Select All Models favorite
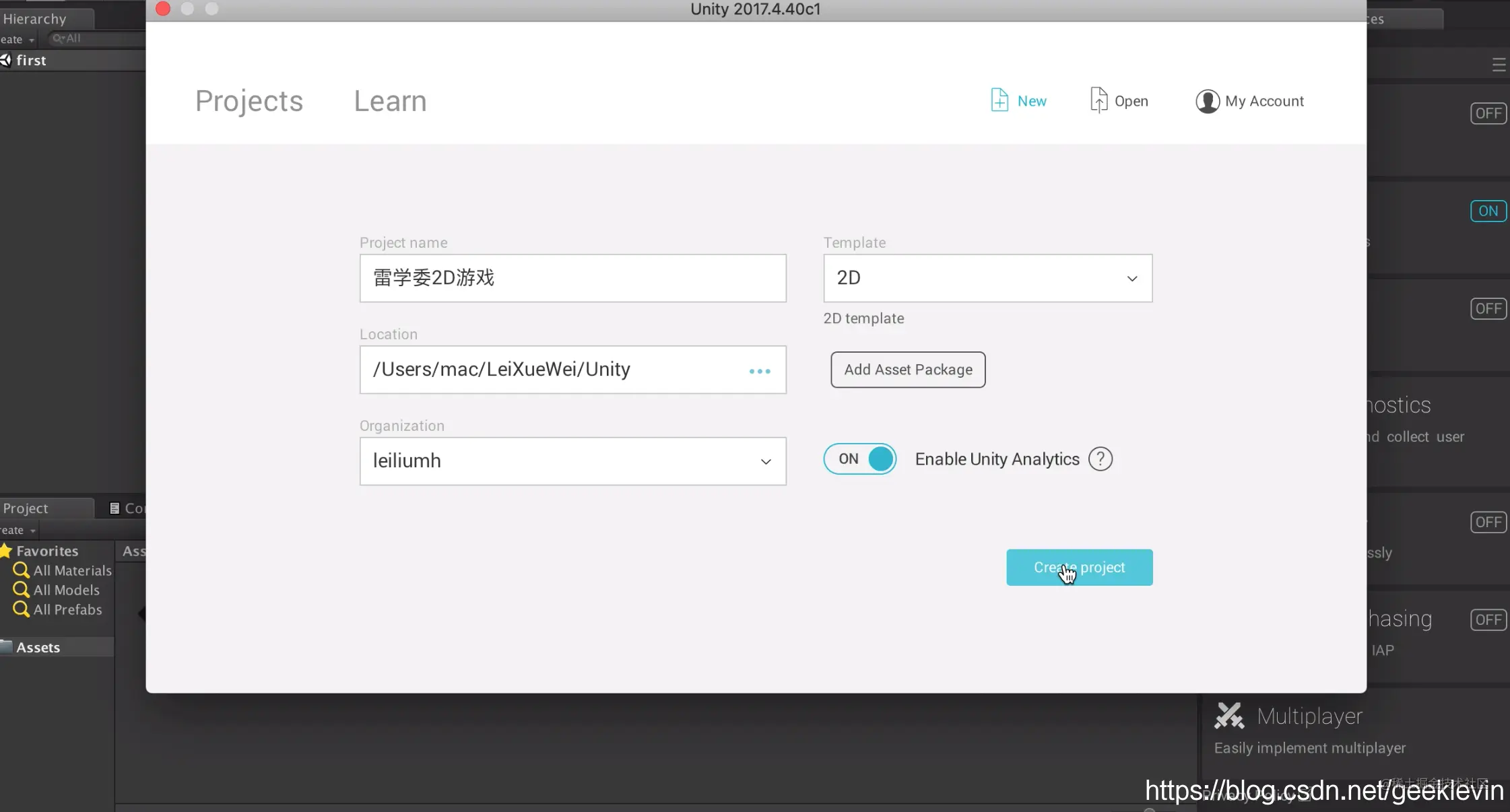This screenshot has height=812, width=1510. (x=67, y=590)
